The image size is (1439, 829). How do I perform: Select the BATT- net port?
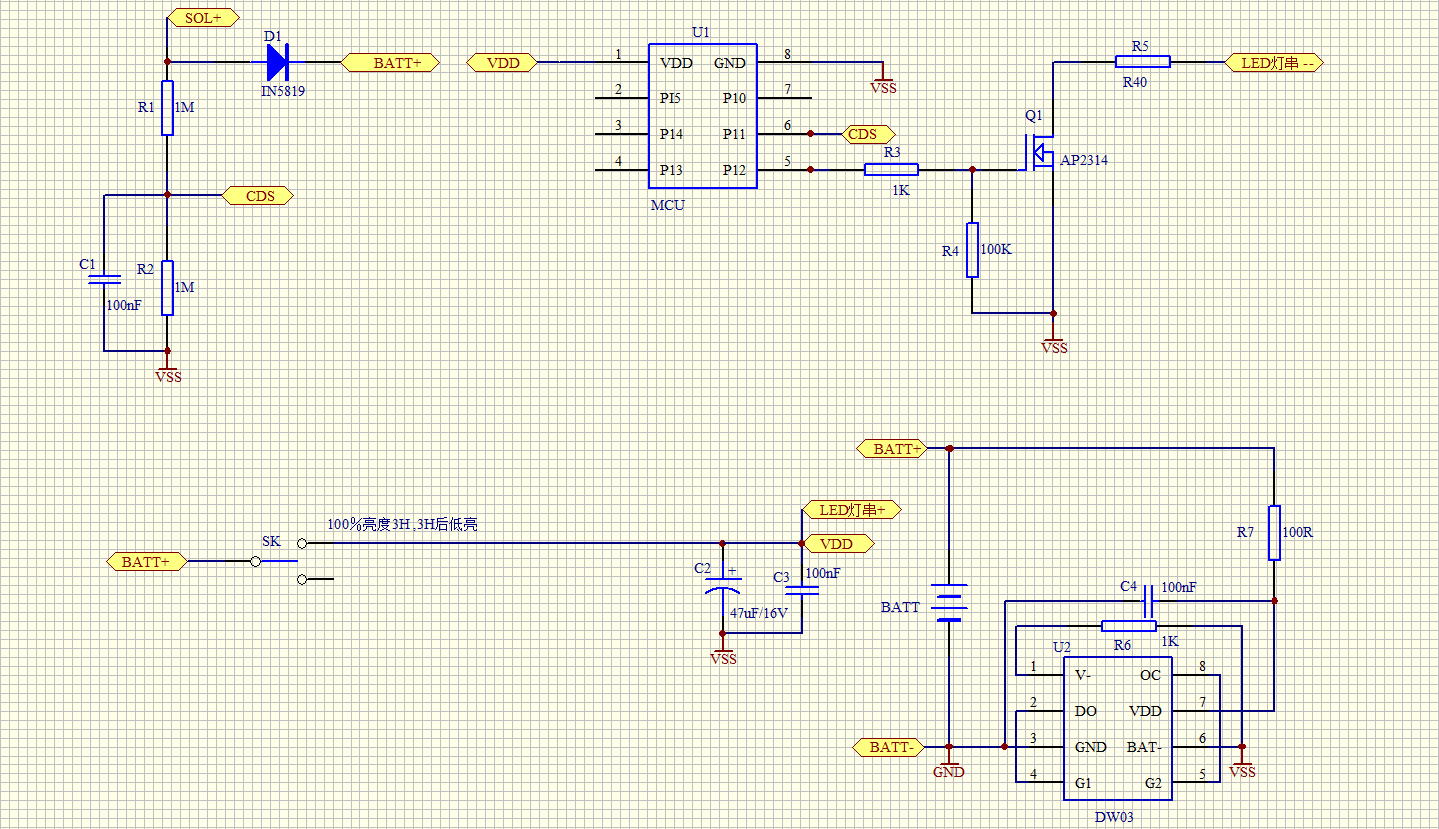coord(886,747)
